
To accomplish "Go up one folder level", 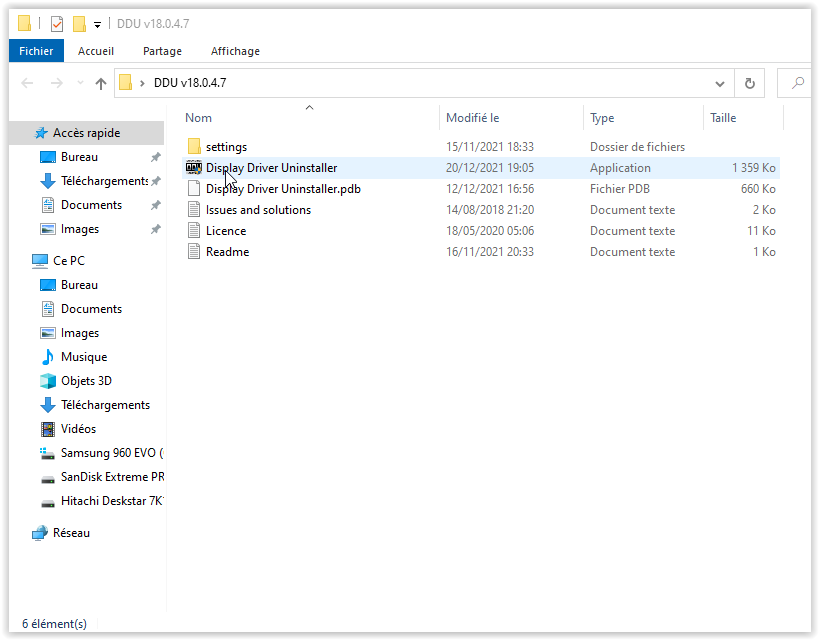I will (101, 83).
